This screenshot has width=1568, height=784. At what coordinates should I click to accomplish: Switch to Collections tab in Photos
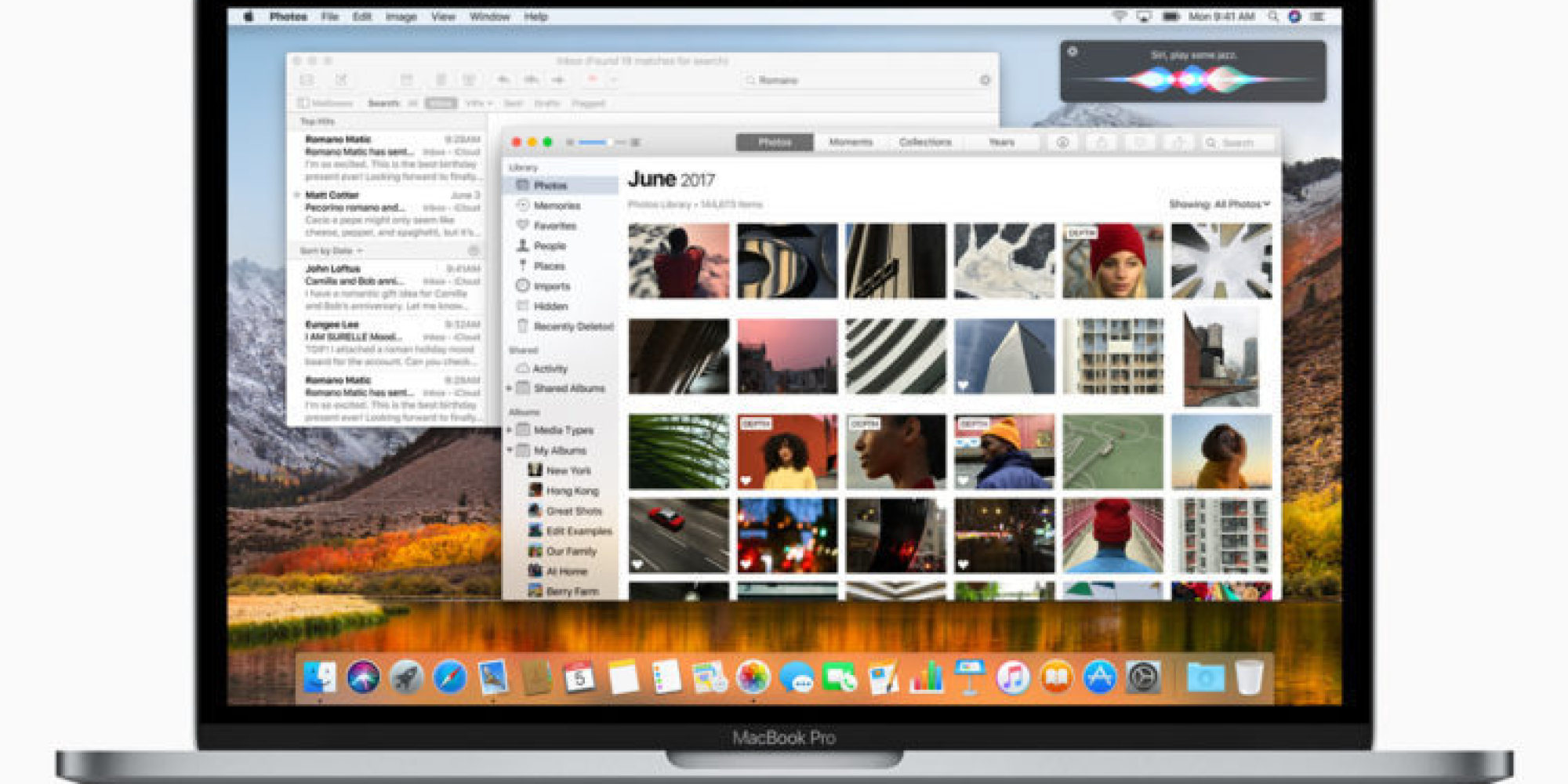pos(925,142)
